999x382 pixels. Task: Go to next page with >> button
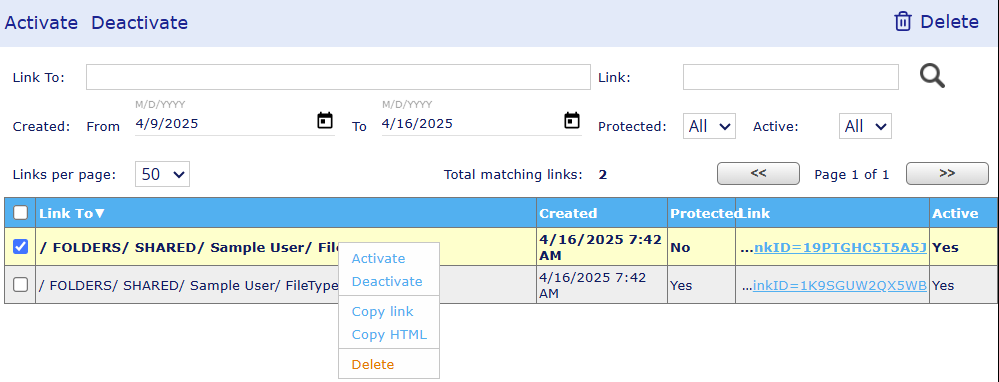coord(947,173)
